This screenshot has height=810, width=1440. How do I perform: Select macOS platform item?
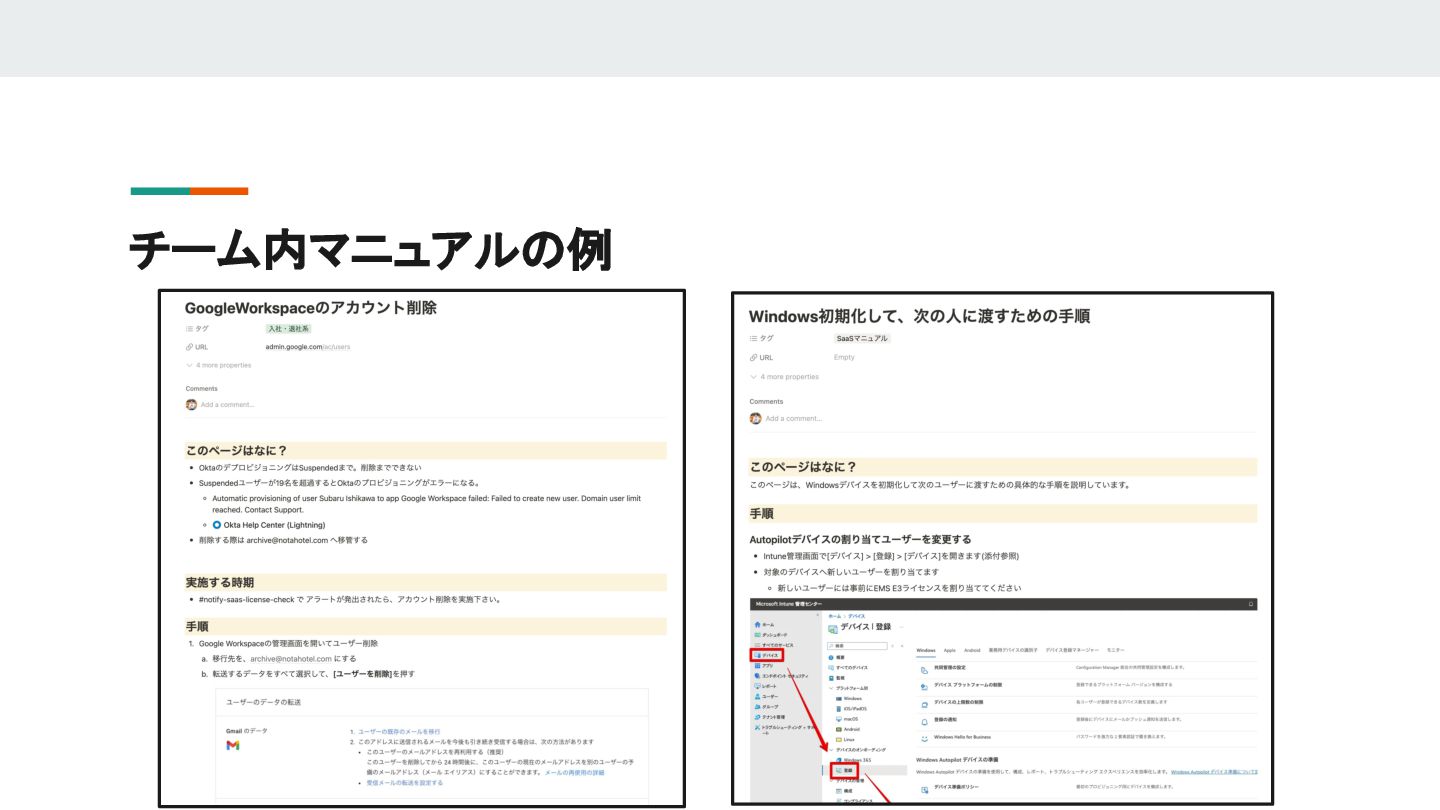pyautogui.click(x=847, y=719)
